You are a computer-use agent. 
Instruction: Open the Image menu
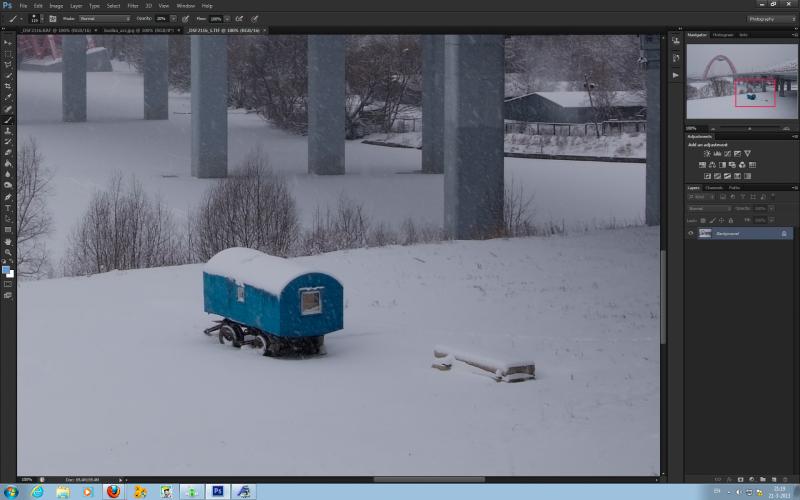click(56, 6)
